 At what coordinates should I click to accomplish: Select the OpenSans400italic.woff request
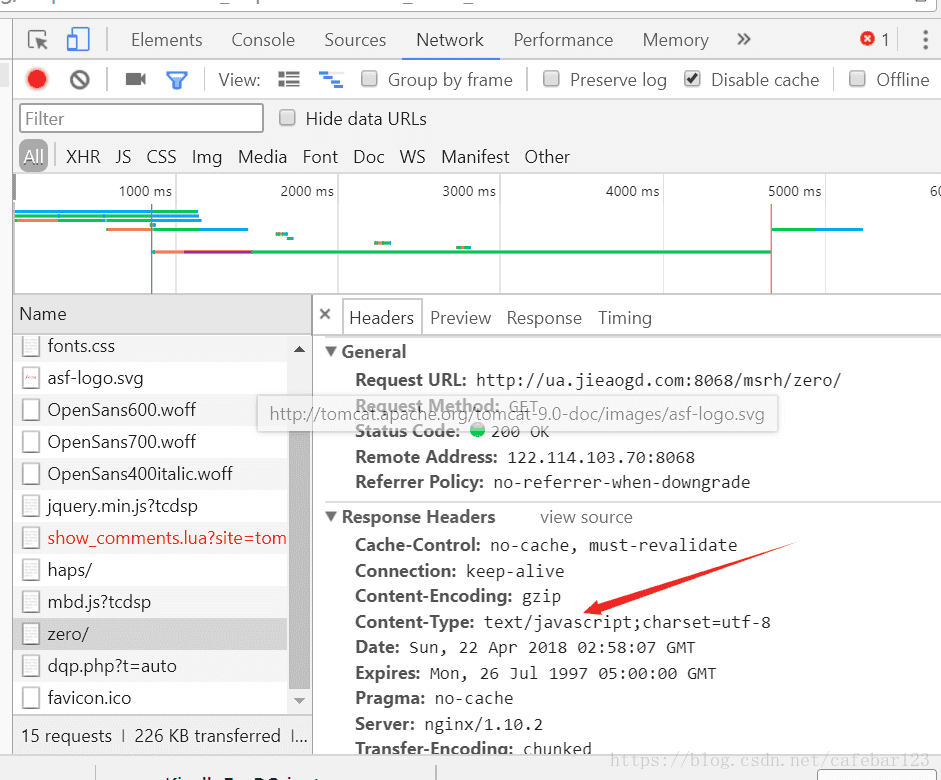[x=150, y=474]
